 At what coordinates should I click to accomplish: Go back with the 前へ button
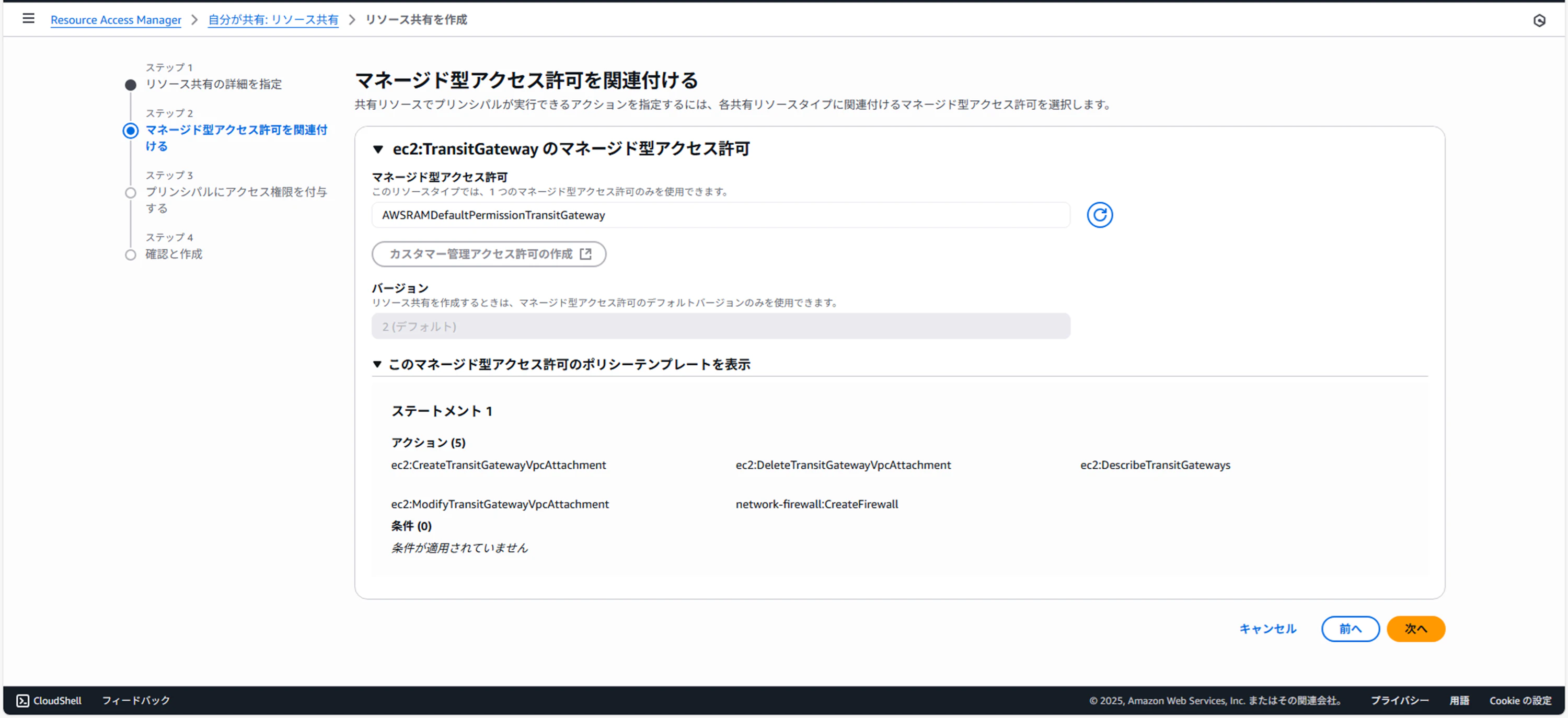pyautogui.click(x=1350, y=629)
